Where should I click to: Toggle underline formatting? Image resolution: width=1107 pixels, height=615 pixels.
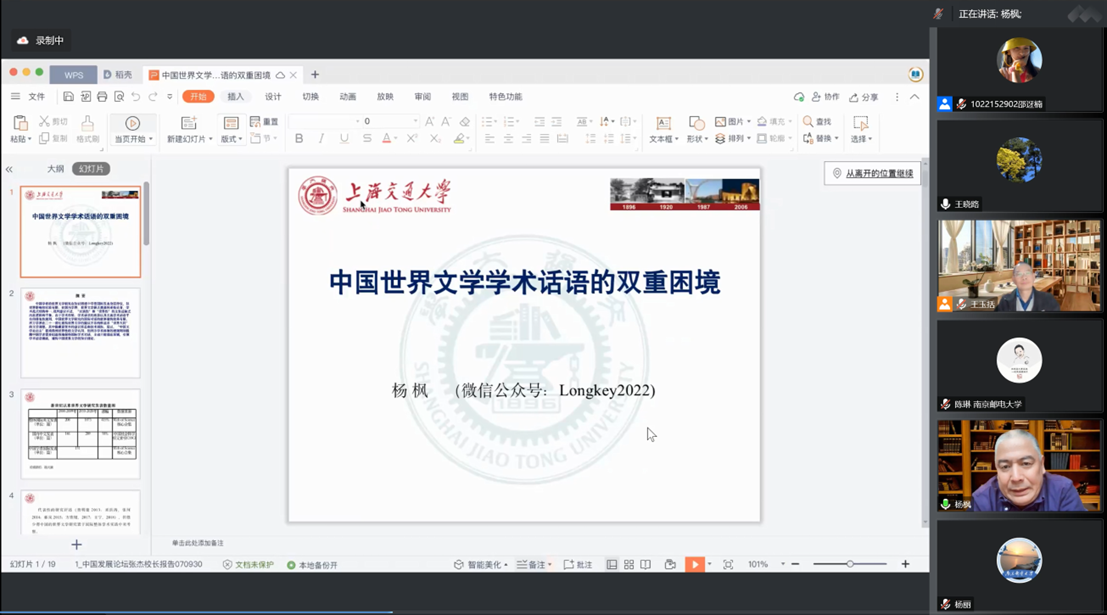[x=344, y=139]
